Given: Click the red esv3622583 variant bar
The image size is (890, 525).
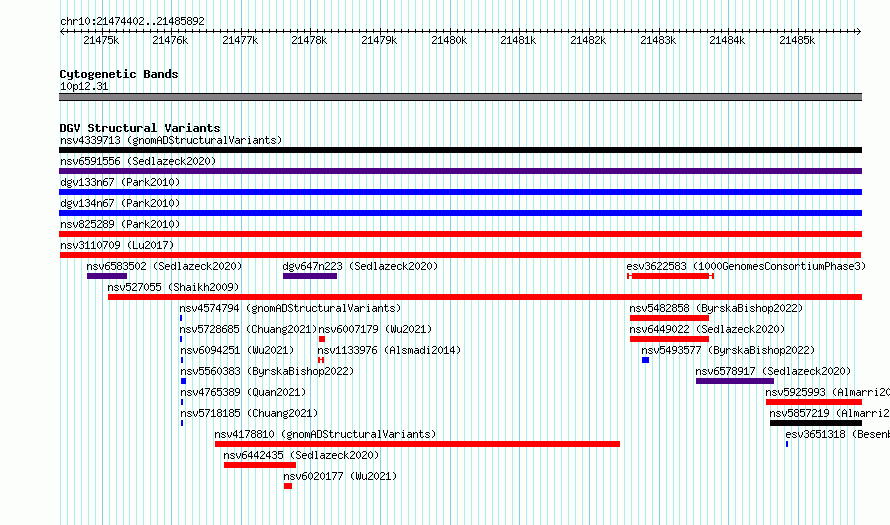Looking at the screenshot, I should 670,276.
